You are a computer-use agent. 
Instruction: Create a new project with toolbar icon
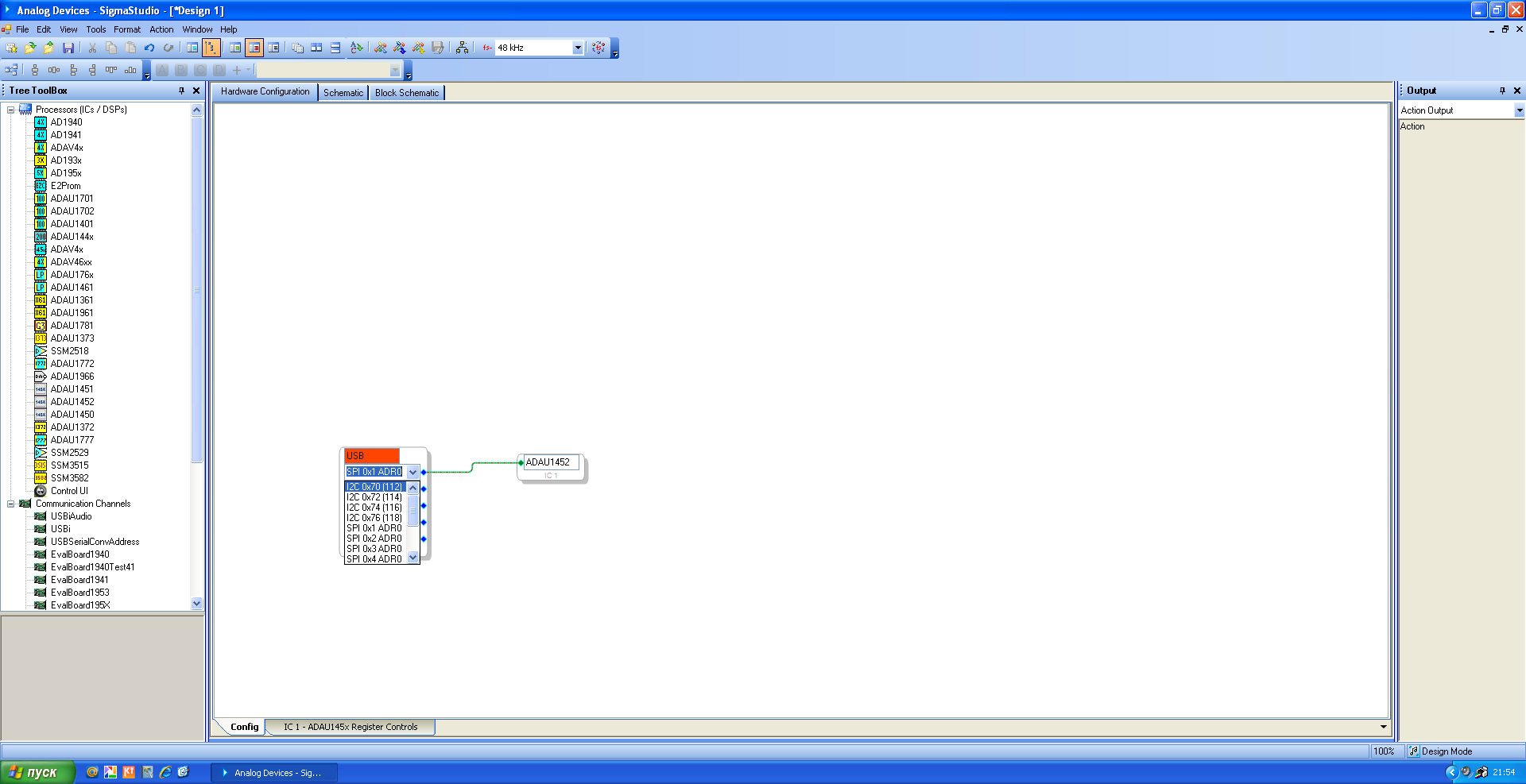[11, 48]
